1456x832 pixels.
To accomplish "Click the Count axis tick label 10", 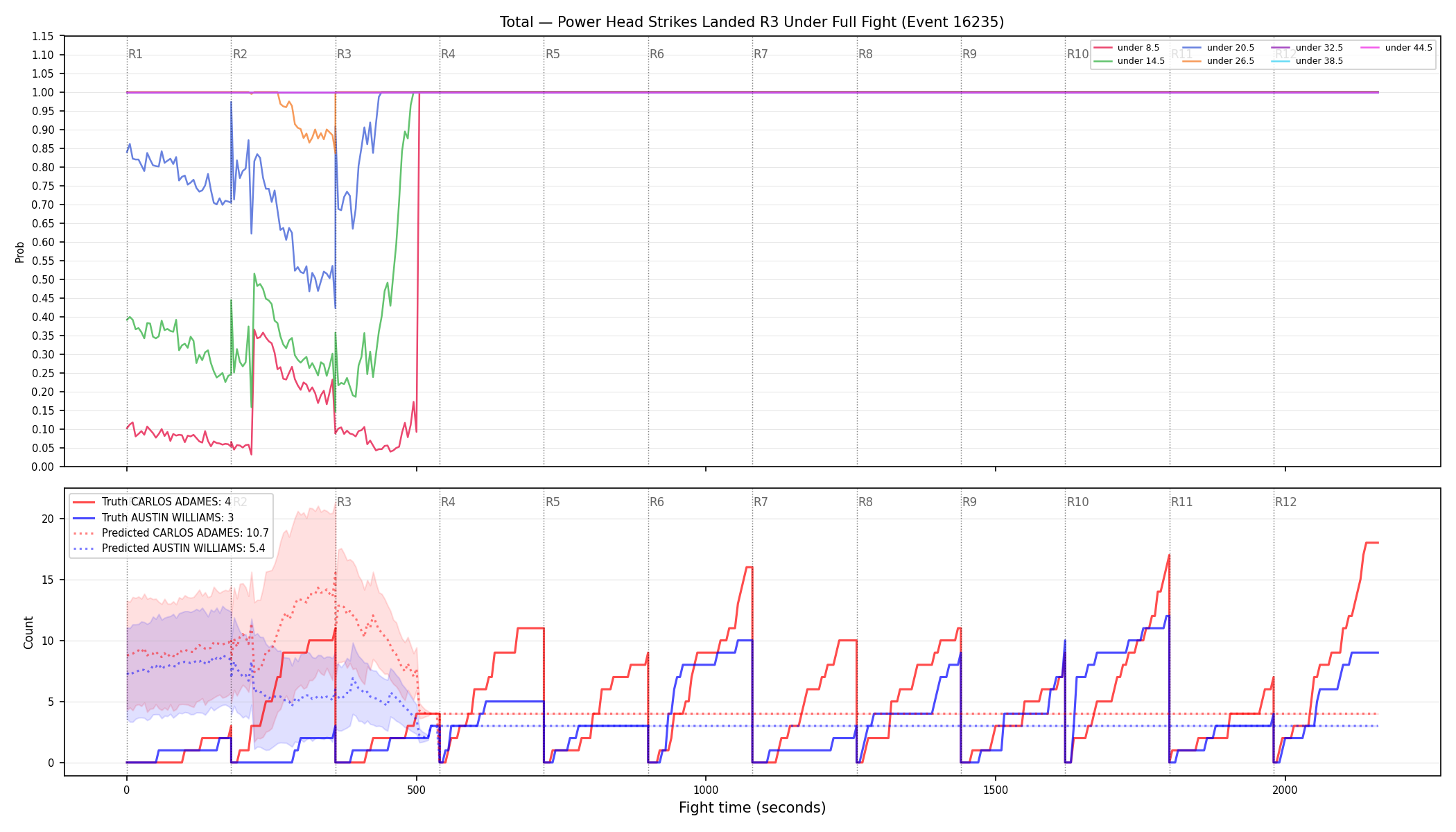I will 48,641.
